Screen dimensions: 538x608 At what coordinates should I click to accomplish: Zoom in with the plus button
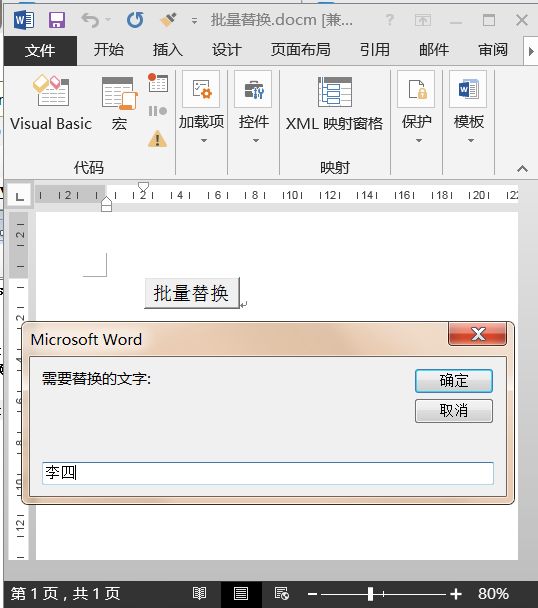pos(456,594)
